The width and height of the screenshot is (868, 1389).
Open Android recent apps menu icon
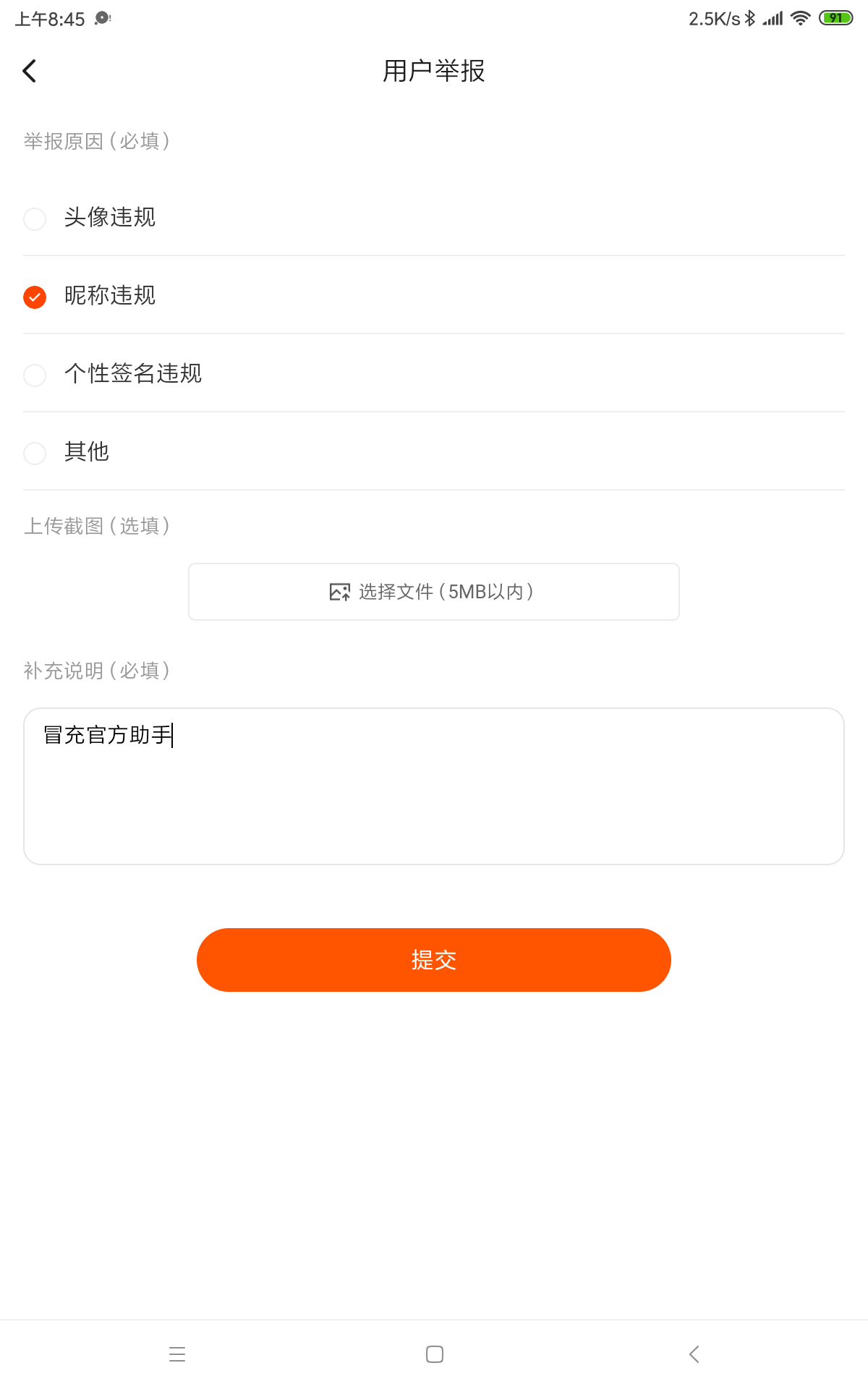tap(177, 1354)
